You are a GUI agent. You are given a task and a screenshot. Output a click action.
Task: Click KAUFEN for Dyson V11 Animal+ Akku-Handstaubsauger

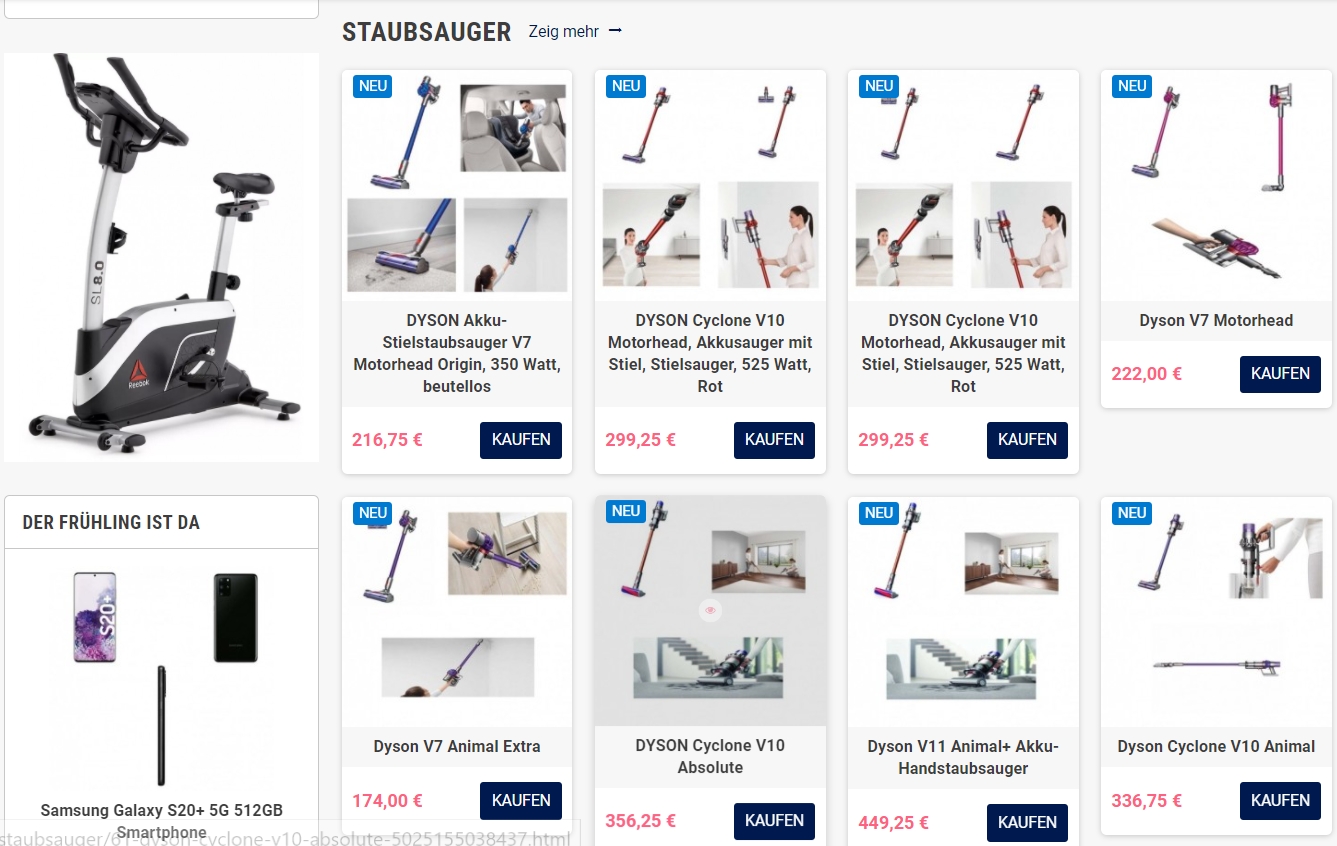[1027, 823]
